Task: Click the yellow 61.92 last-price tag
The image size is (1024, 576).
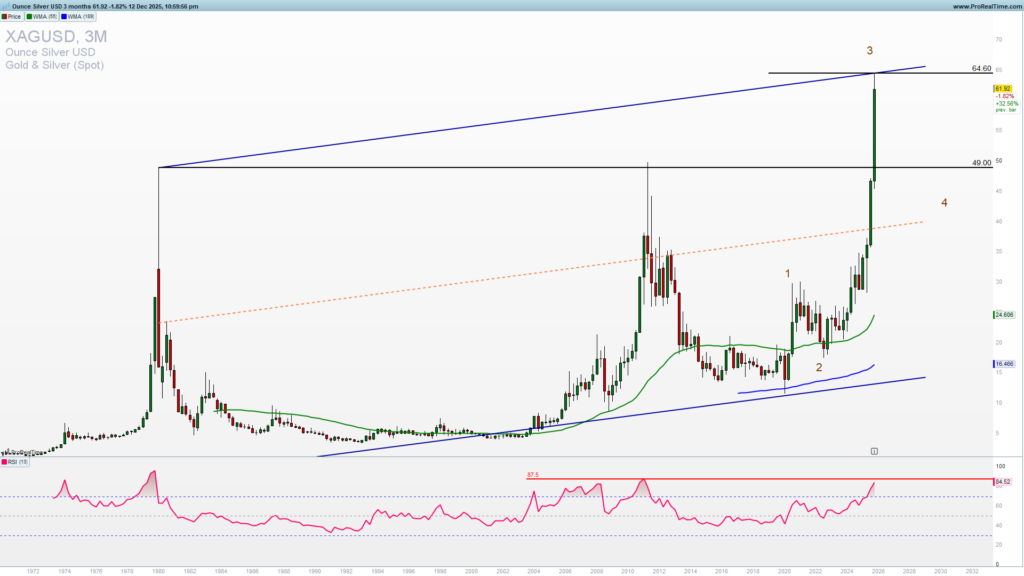Action: coord(1003,89)
